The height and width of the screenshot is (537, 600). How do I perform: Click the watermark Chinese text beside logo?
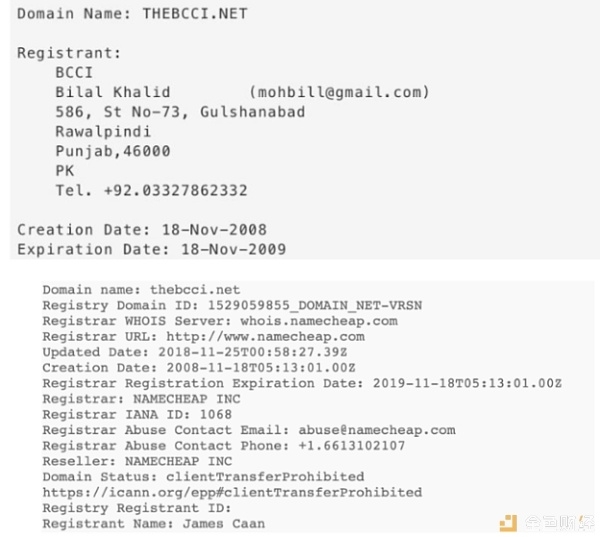click(x=559, y=523)
